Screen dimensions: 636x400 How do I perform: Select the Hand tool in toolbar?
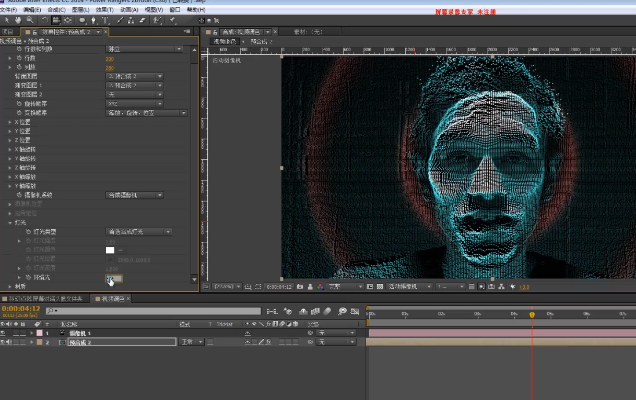pos(19,19)
